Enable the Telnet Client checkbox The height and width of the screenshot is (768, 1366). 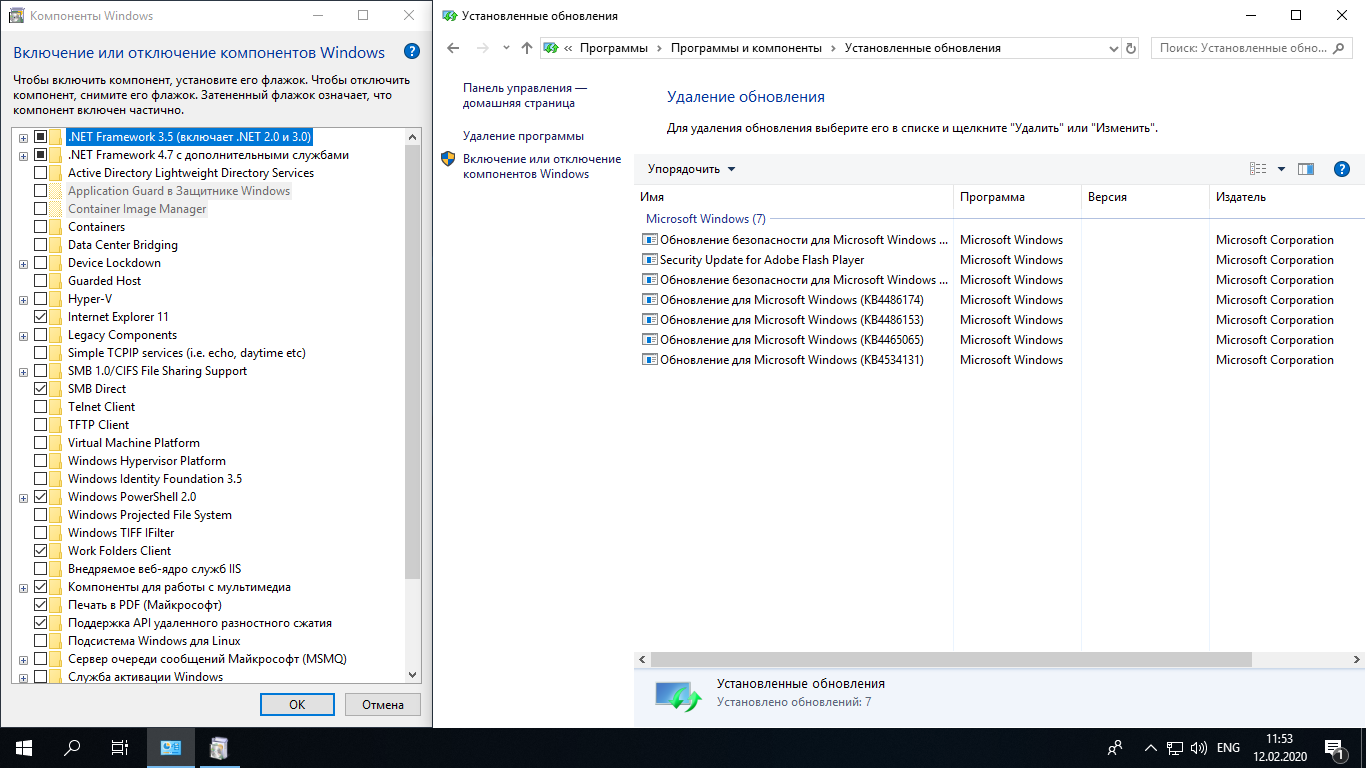click(40, 407)
